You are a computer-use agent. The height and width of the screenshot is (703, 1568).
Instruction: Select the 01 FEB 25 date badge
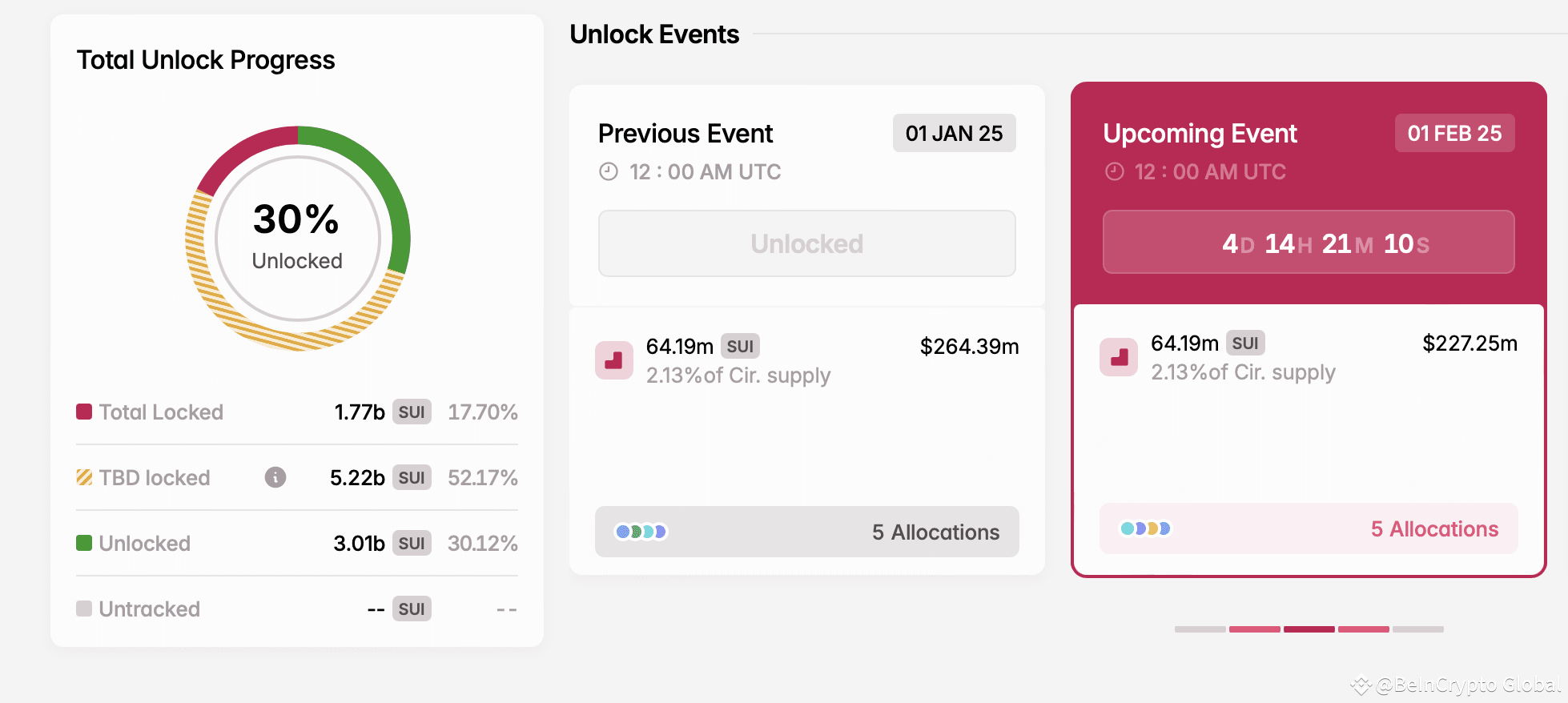[x=1454, y=133]
